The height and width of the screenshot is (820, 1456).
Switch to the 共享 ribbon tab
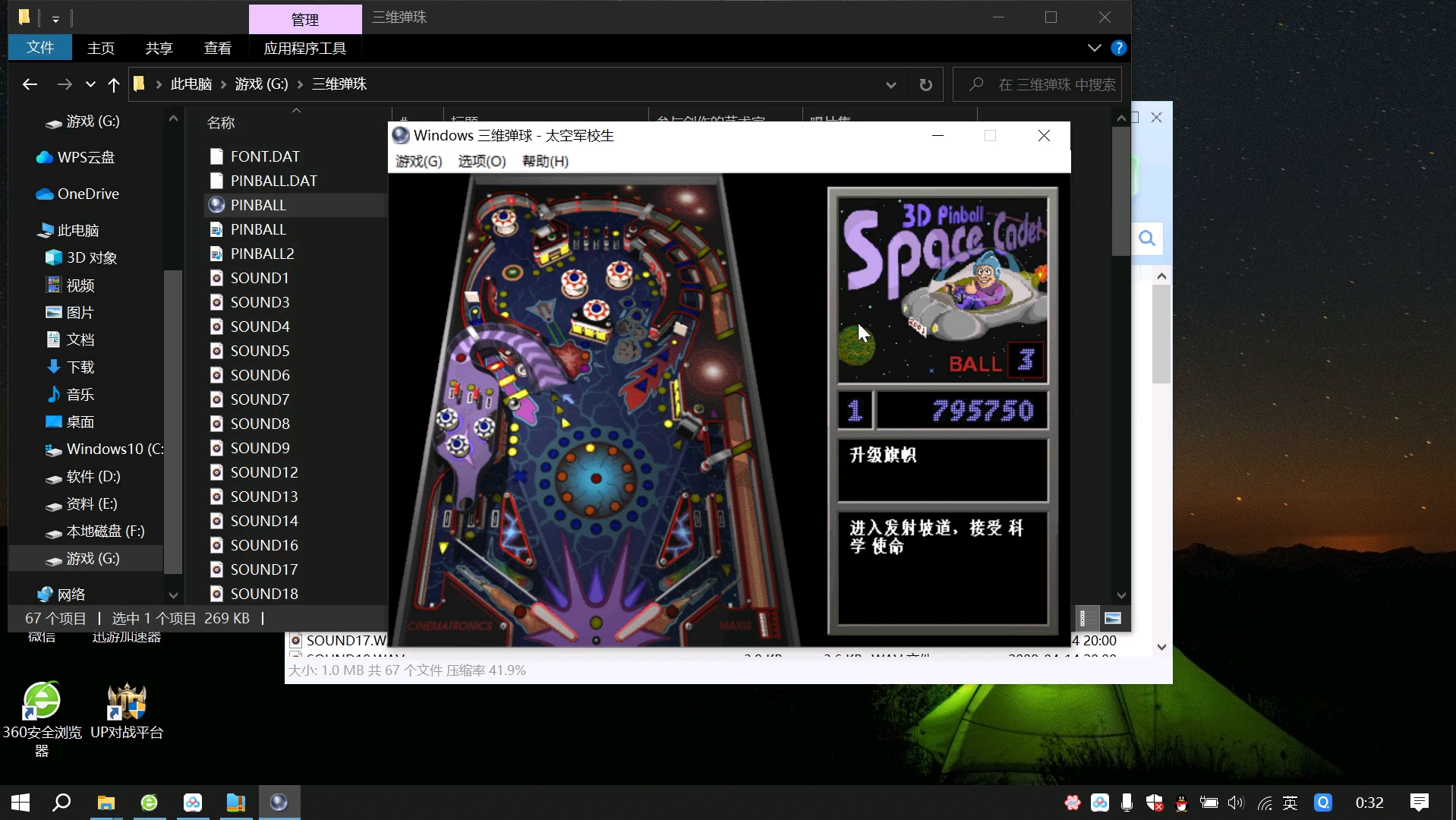click(x=159, y=48)
